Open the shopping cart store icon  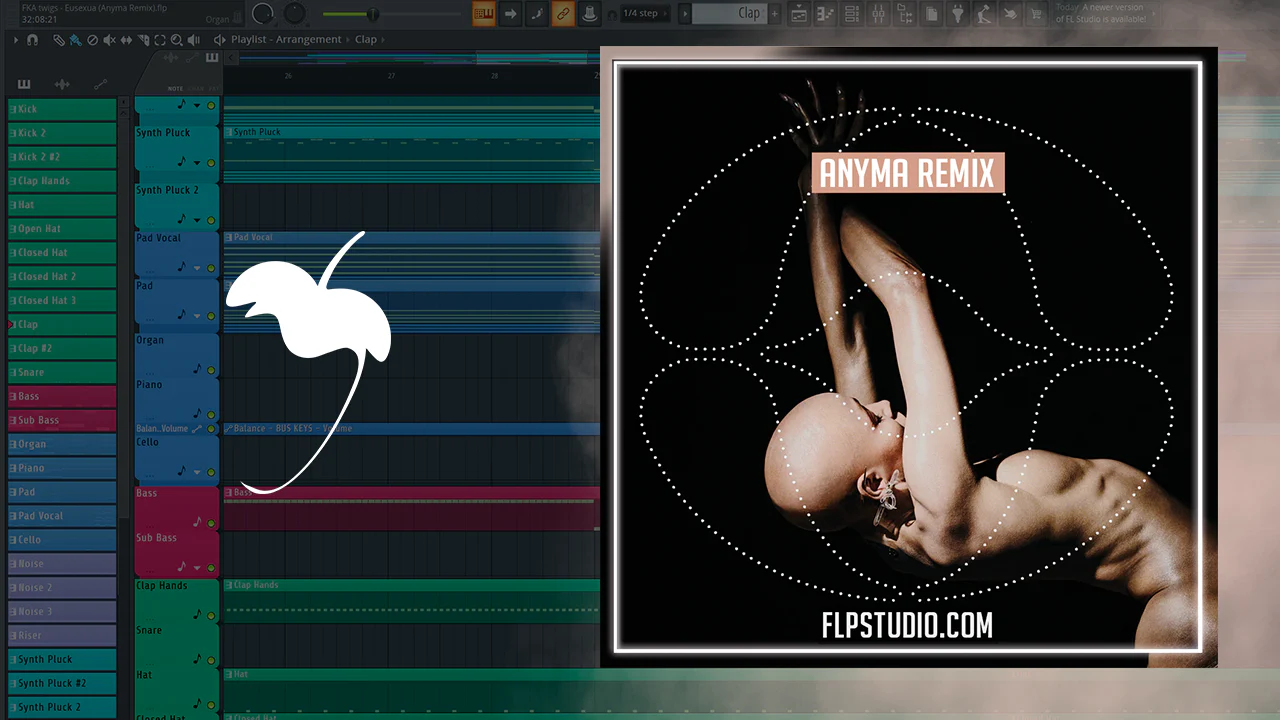pos(1036,13)
